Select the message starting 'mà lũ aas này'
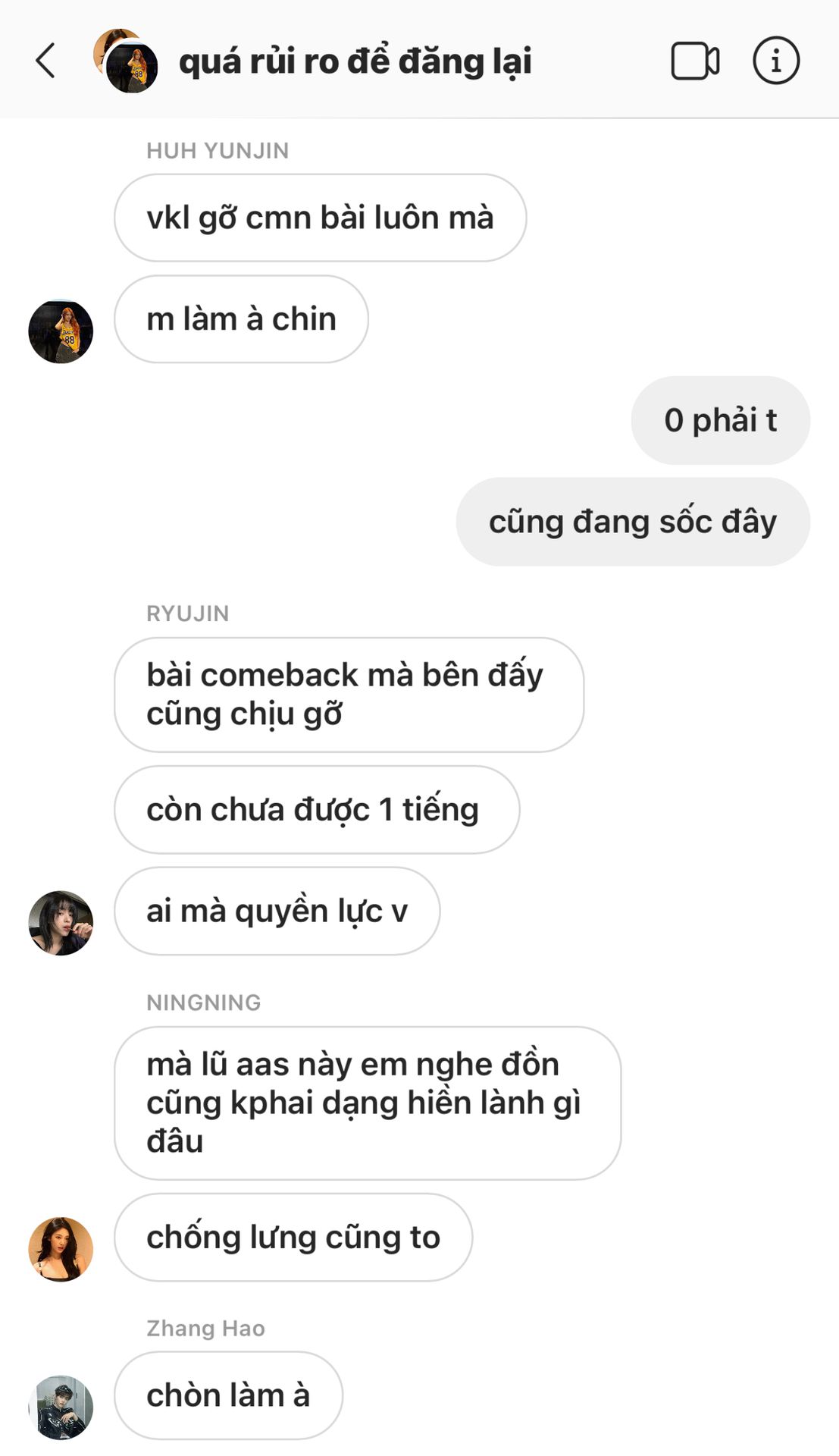This screenshot has width=839, height=1456. coord(368,1103)
